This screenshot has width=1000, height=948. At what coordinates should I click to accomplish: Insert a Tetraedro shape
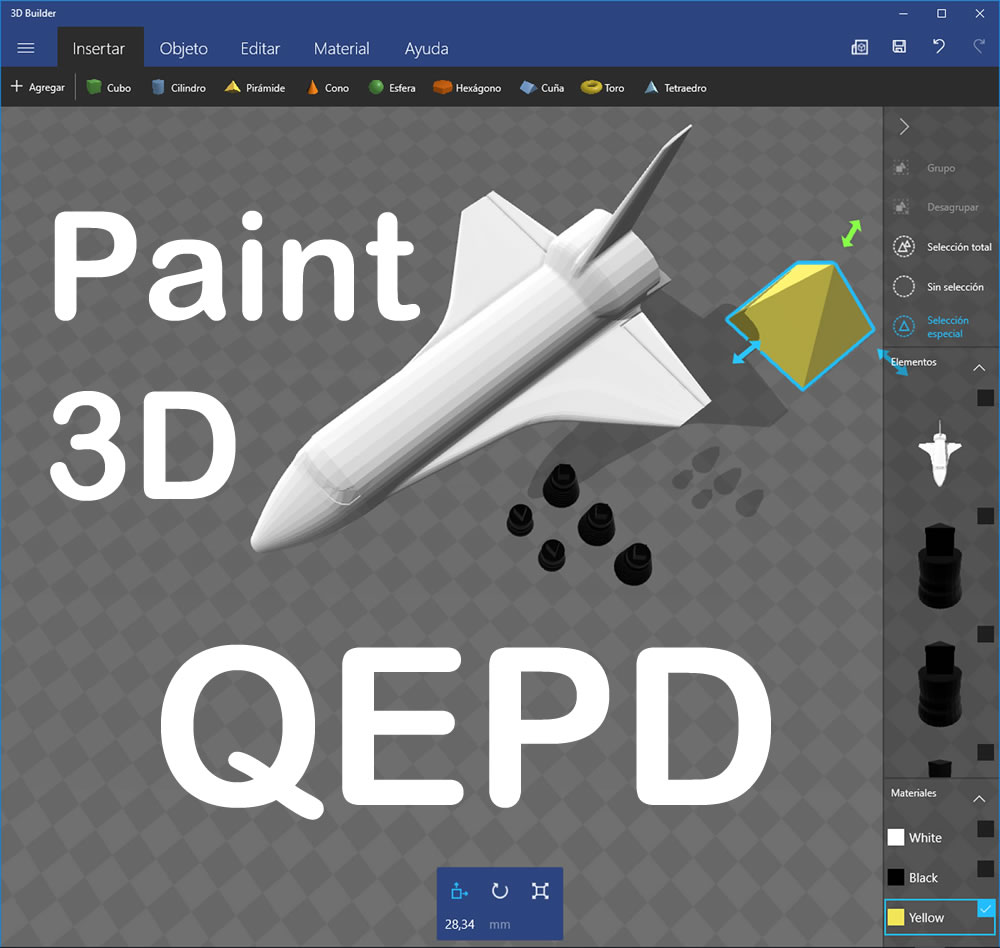pyautogui.click(x=675, y=87)
